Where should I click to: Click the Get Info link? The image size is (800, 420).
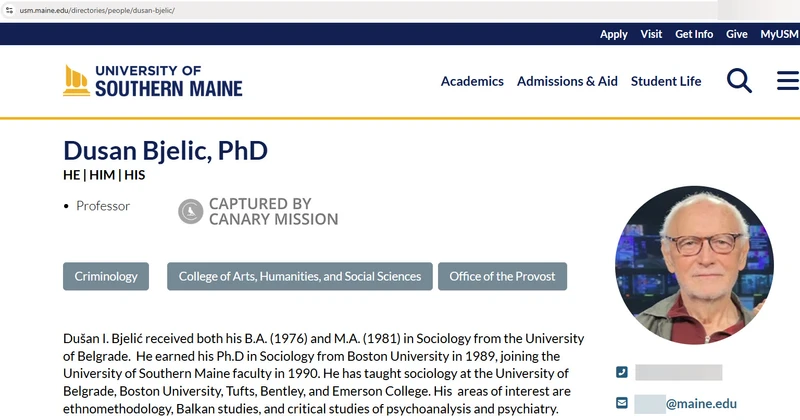click(x=694, y=34)
